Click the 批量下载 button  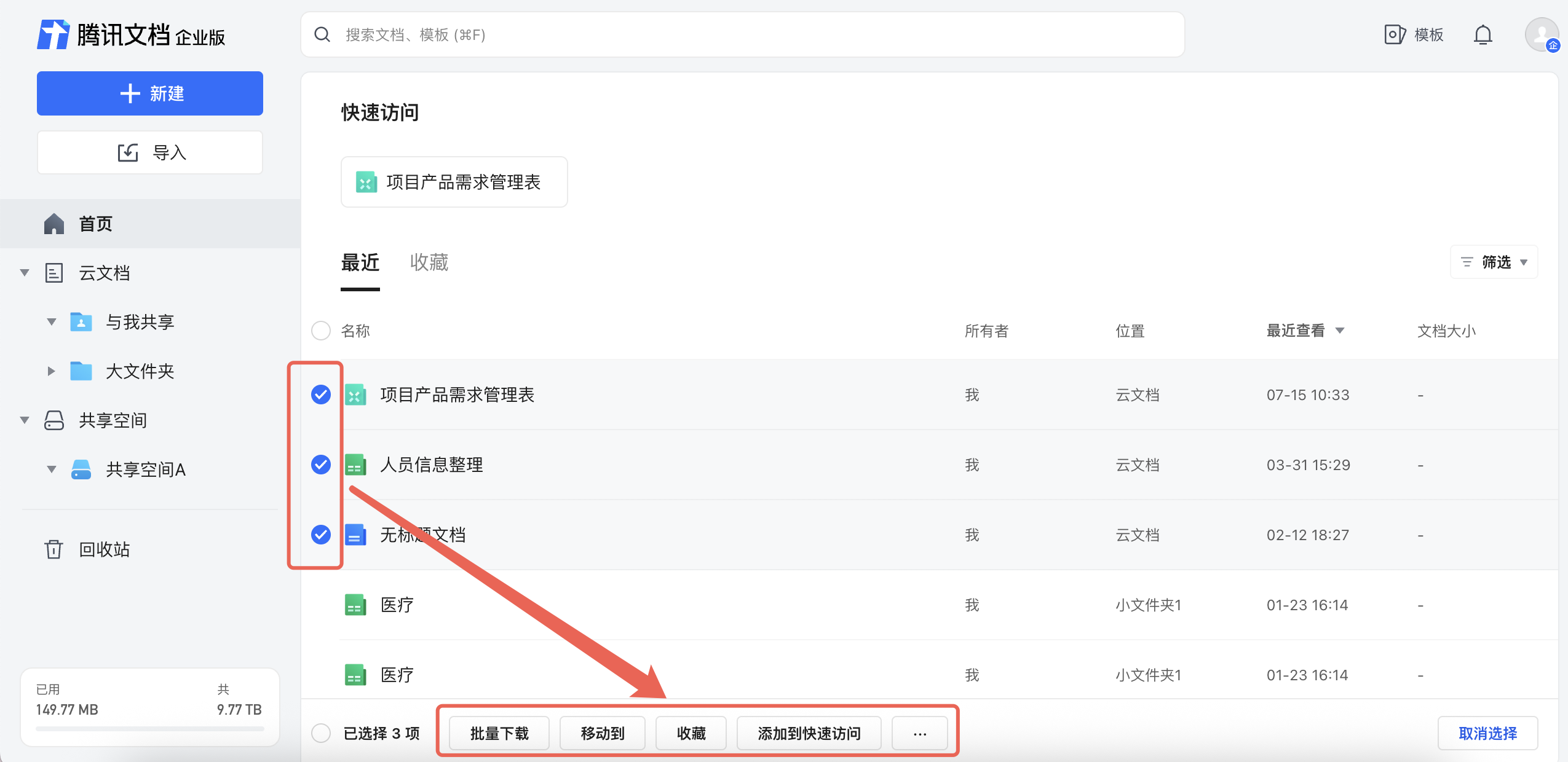pos(499,733)
